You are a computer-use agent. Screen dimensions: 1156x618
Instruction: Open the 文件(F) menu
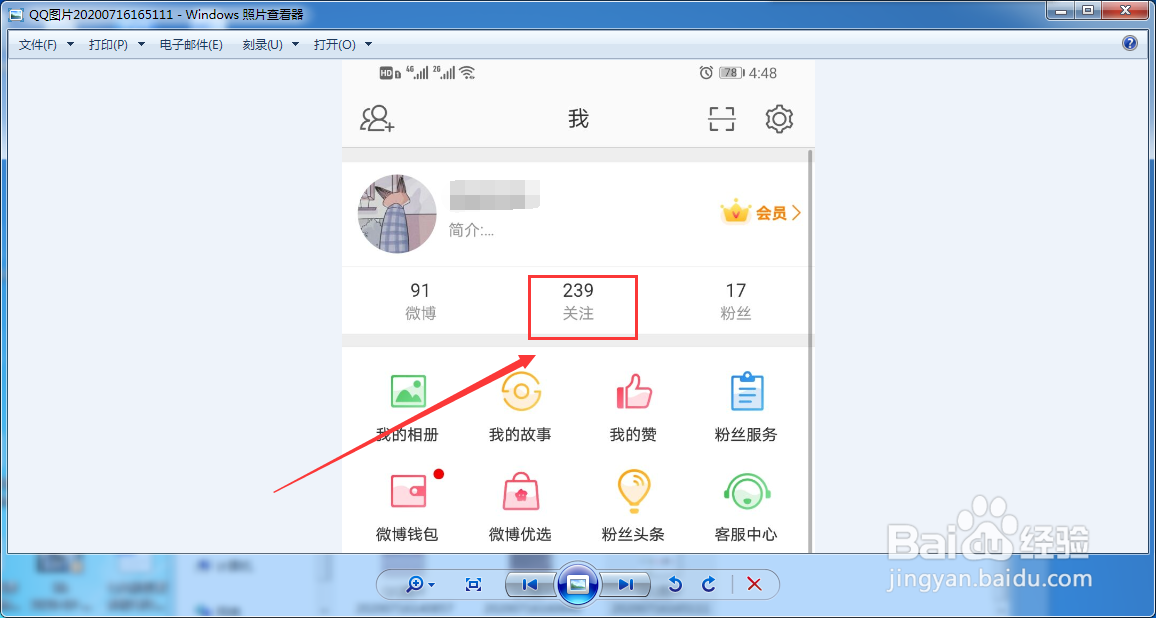pos(38,45)
